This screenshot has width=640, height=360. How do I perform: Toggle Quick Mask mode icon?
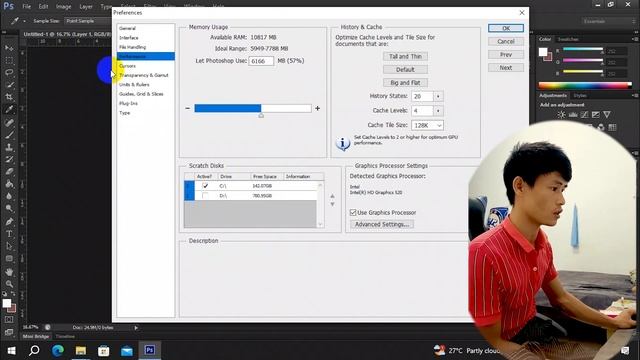pyautogui.click(x=9, y=320)
